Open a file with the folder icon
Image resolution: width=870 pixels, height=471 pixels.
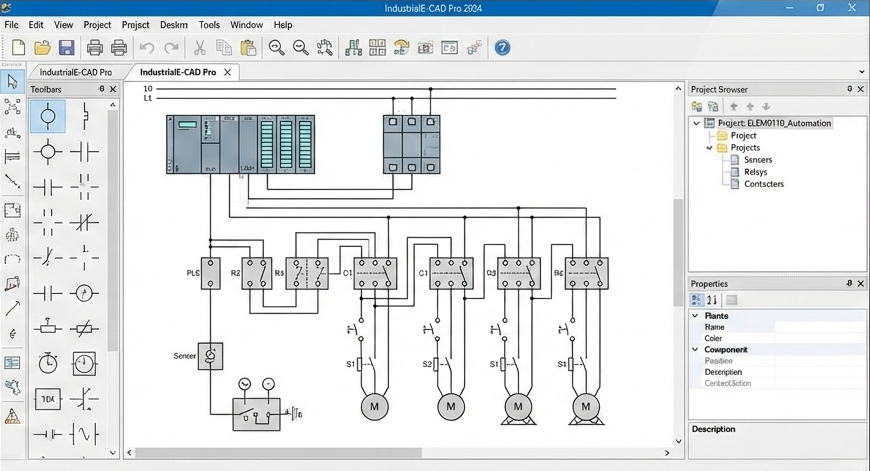click(x=42, y=48)
